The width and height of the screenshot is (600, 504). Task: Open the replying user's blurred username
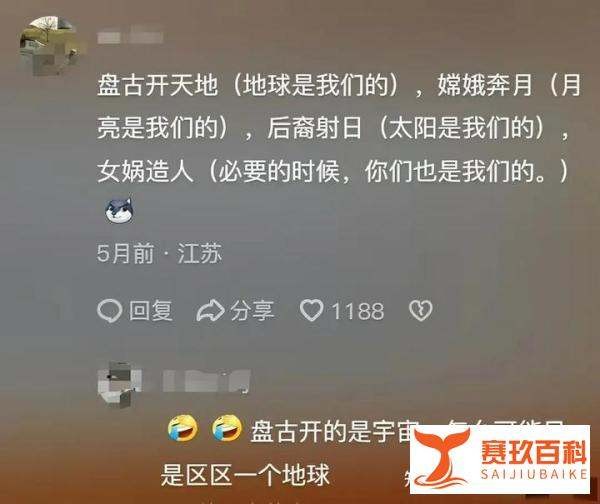click(207, 381)
